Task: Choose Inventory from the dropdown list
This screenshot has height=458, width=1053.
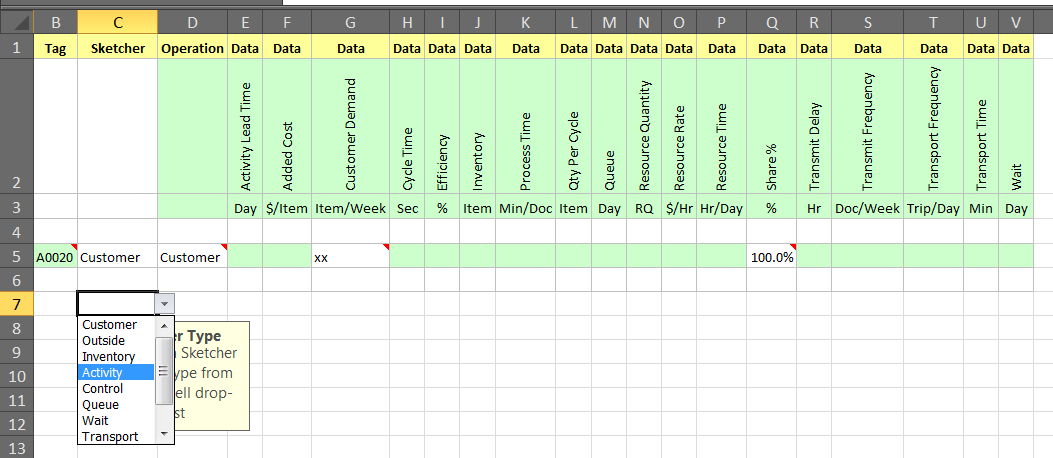Action: point(117,357)
